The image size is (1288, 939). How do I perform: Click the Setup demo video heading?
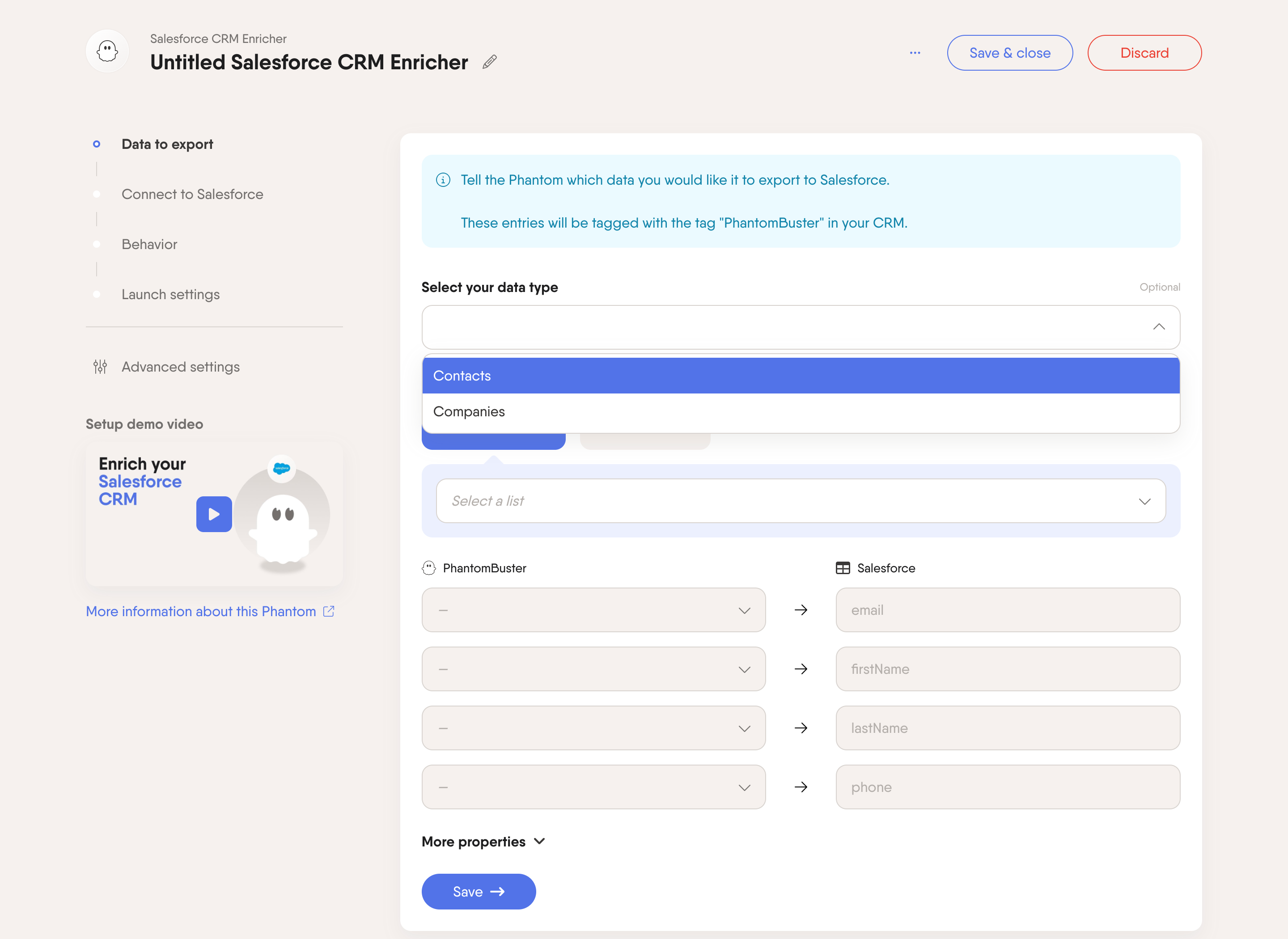click(x=144, y=424)
